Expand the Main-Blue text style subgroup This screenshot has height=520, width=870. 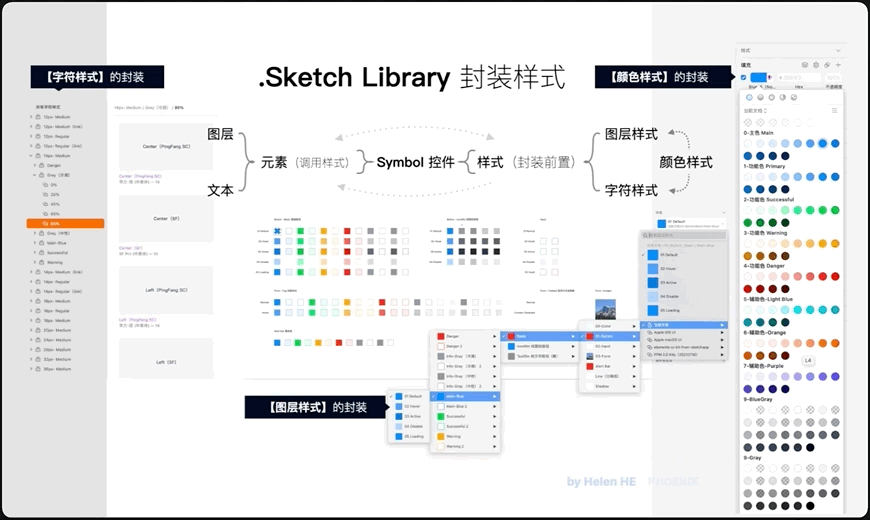(34, 243)
